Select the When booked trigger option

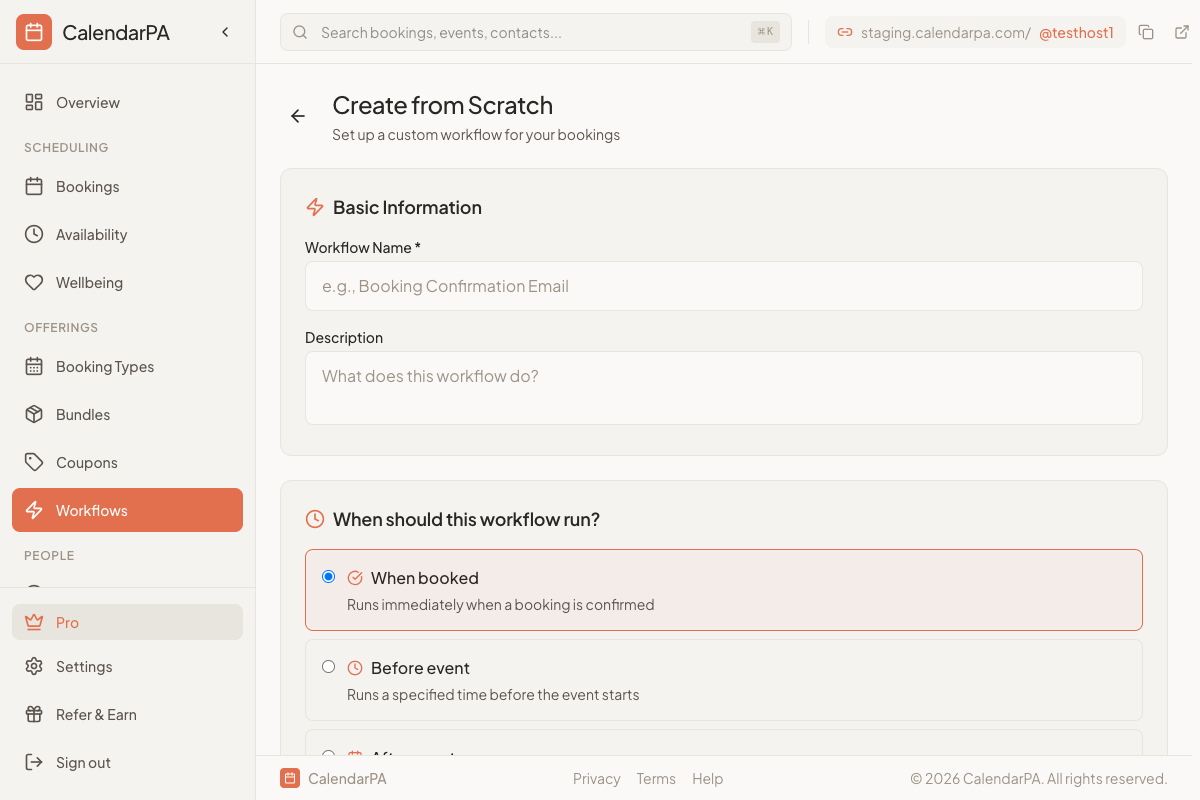328,576
